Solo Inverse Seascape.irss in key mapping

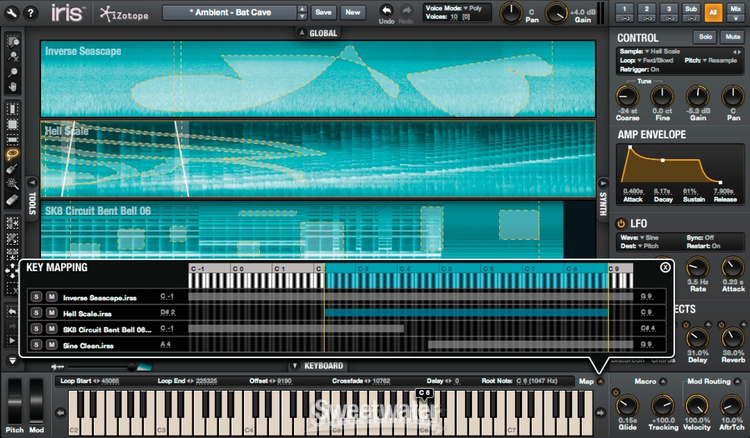pyautogui.click(x=36, y=297)
